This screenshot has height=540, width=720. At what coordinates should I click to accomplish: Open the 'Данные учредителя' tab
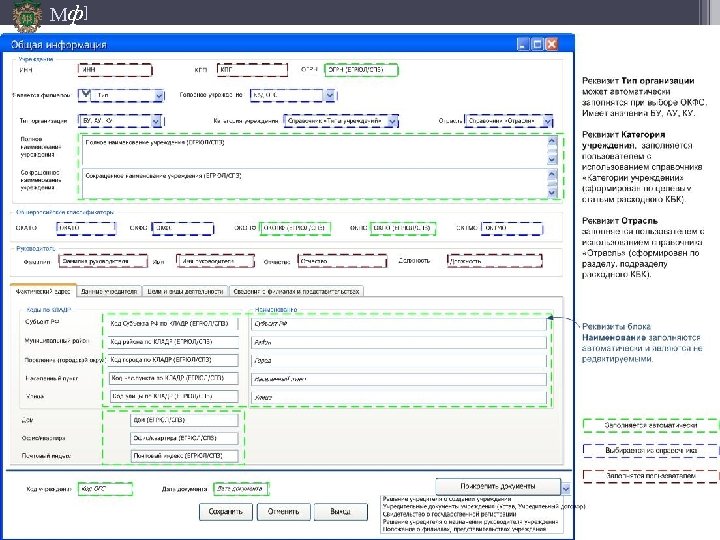pyautogui.click(x=109, y=291)
